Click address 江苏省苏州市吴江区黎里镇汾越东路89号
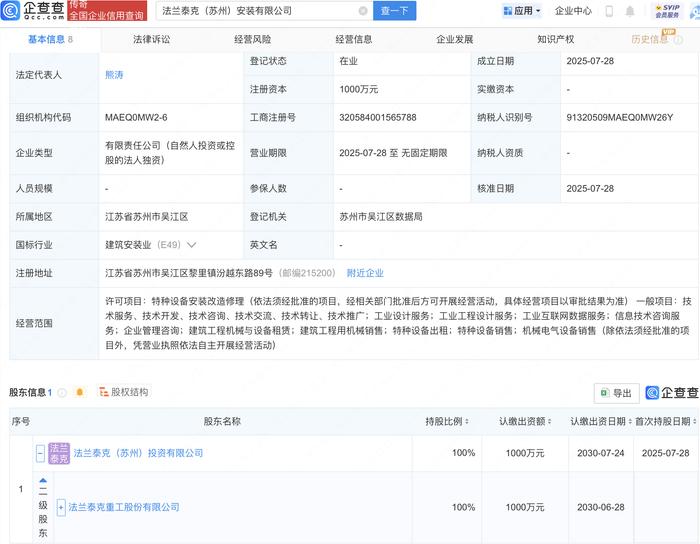This screenshot has height=544, width=700. (189, 273)
